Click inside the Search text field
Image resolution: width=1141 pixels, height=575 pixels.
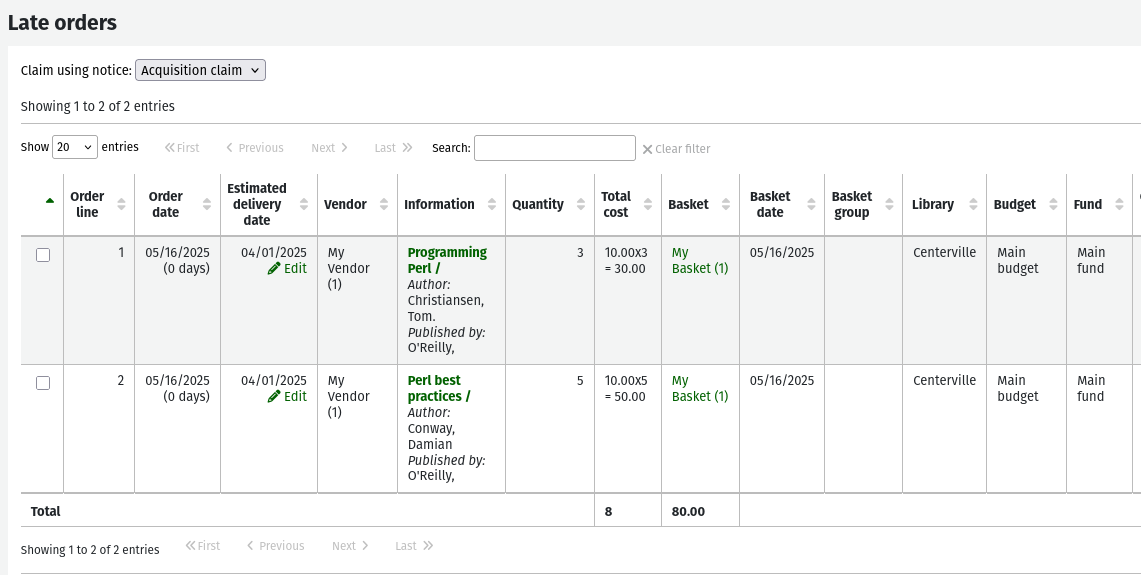554,148
